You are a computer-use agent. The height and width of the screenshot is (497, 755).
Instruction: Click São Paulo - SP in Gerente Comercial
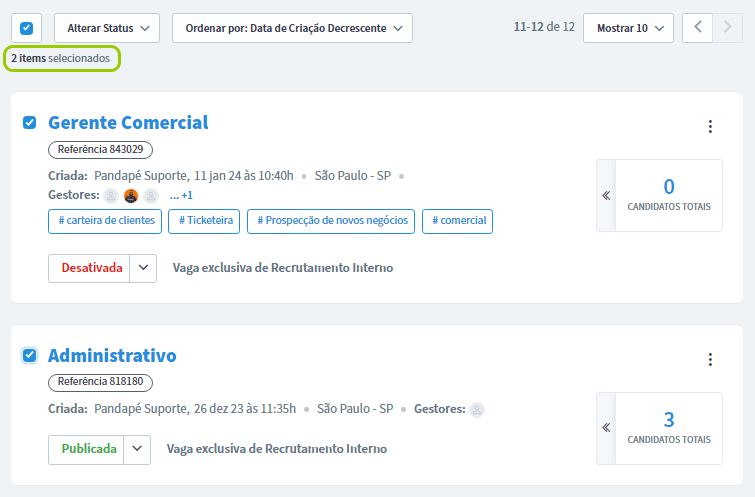[353, 176]
